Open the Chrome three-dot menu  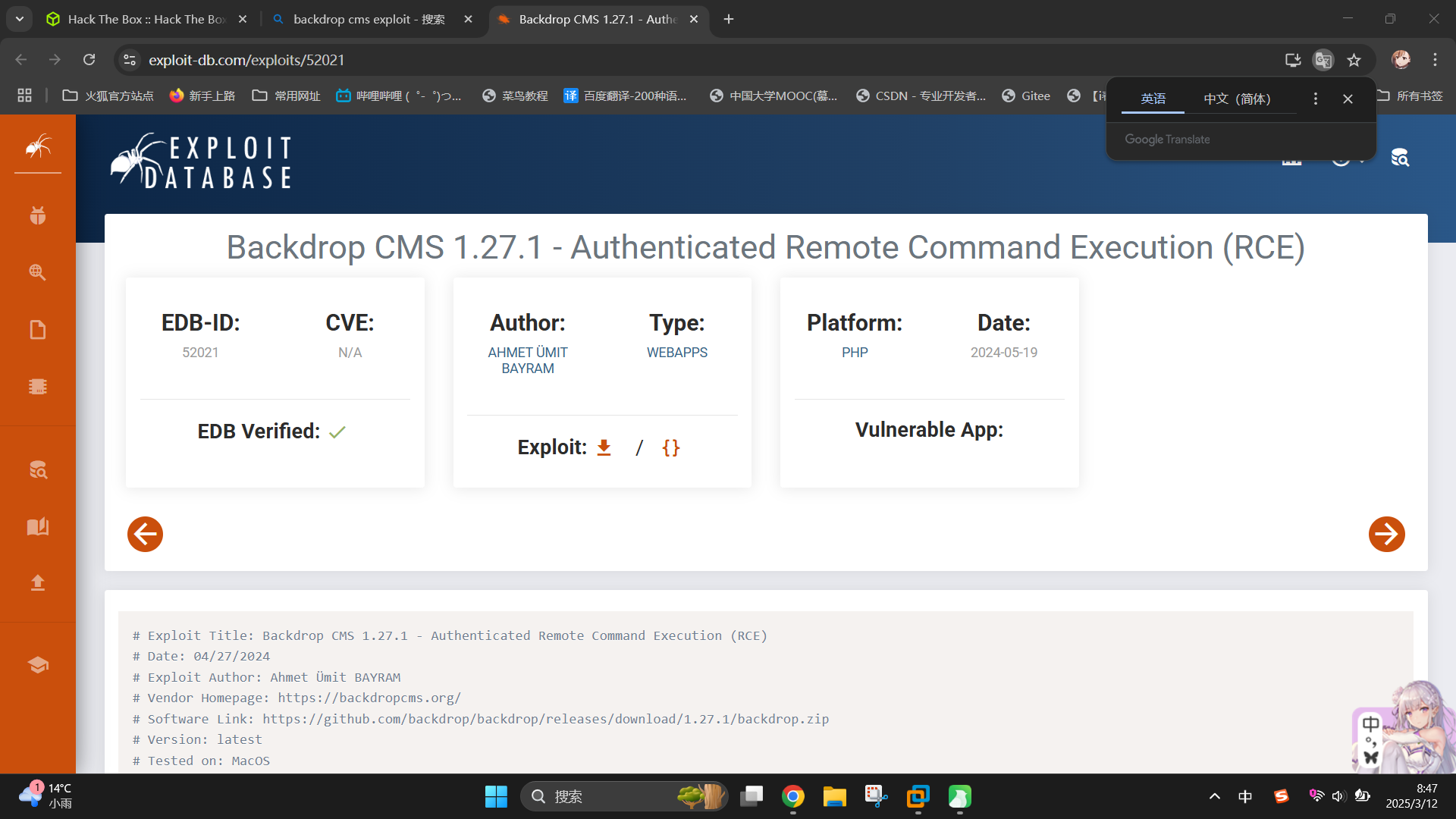point(1435,60)
